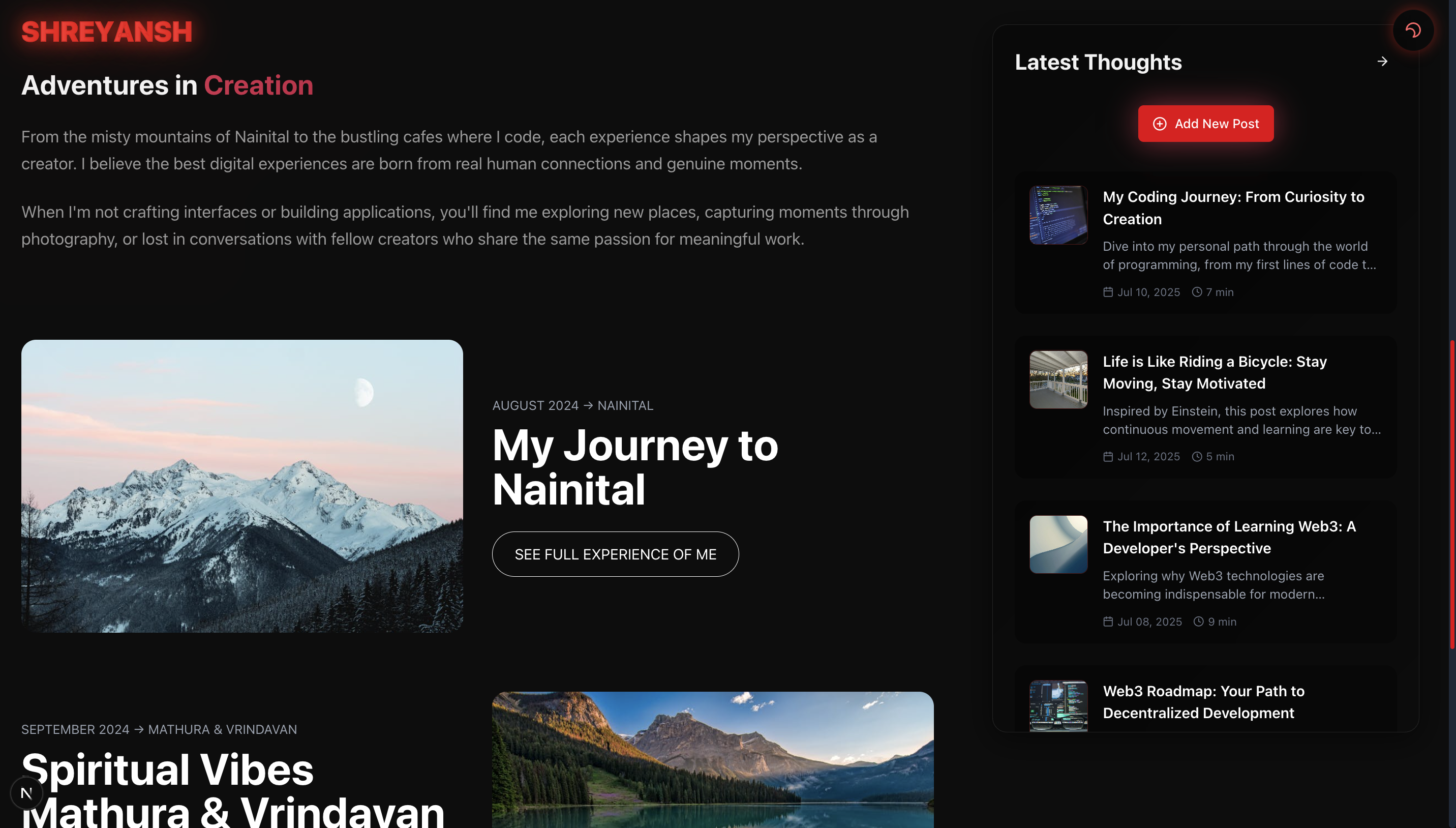Image resolution: width=1456 pixels, height=828 pixels.
Task: Click the red spiral icon top right
Action: [x=1413, y=31]
